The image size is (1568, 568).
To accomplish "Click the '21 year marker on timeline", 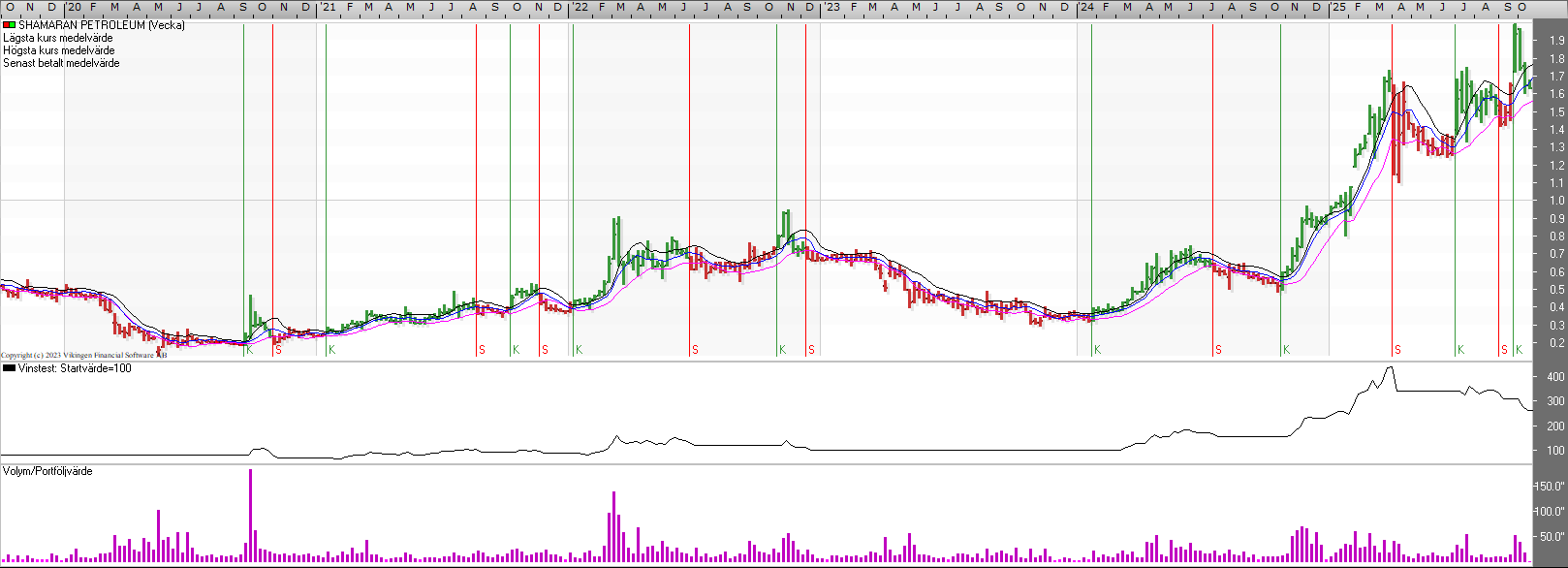I will point(329,7).
